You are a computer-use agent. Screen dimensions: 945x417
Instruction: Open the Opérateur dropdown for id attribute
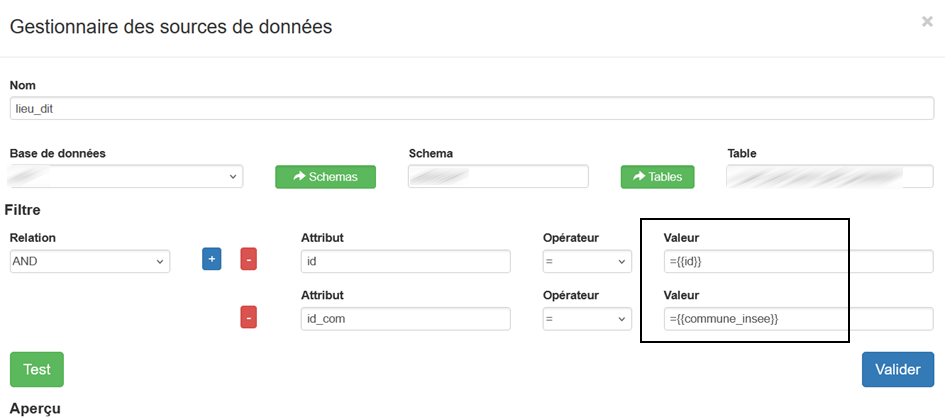[x=587, y=261]
